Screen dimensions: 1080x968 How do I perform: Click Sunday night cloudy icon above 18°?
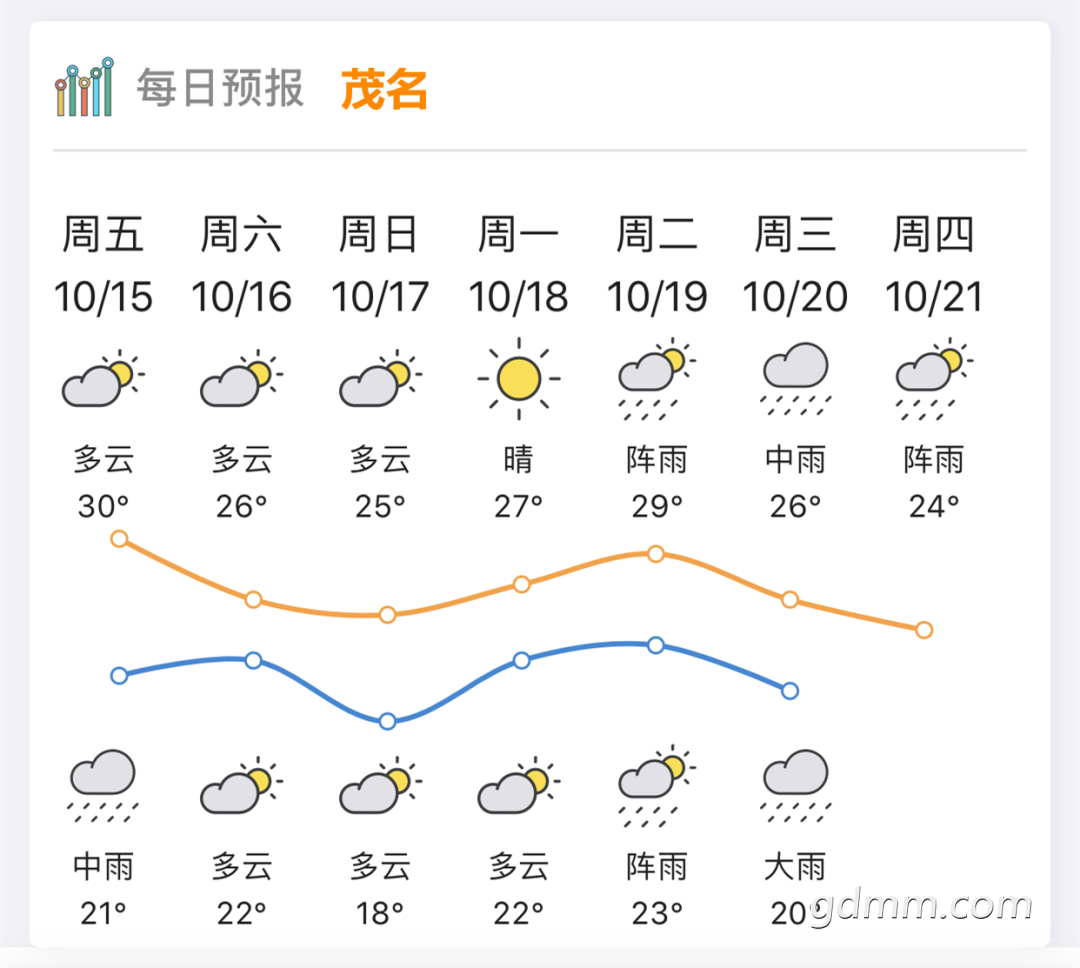(x=380, y=785)
